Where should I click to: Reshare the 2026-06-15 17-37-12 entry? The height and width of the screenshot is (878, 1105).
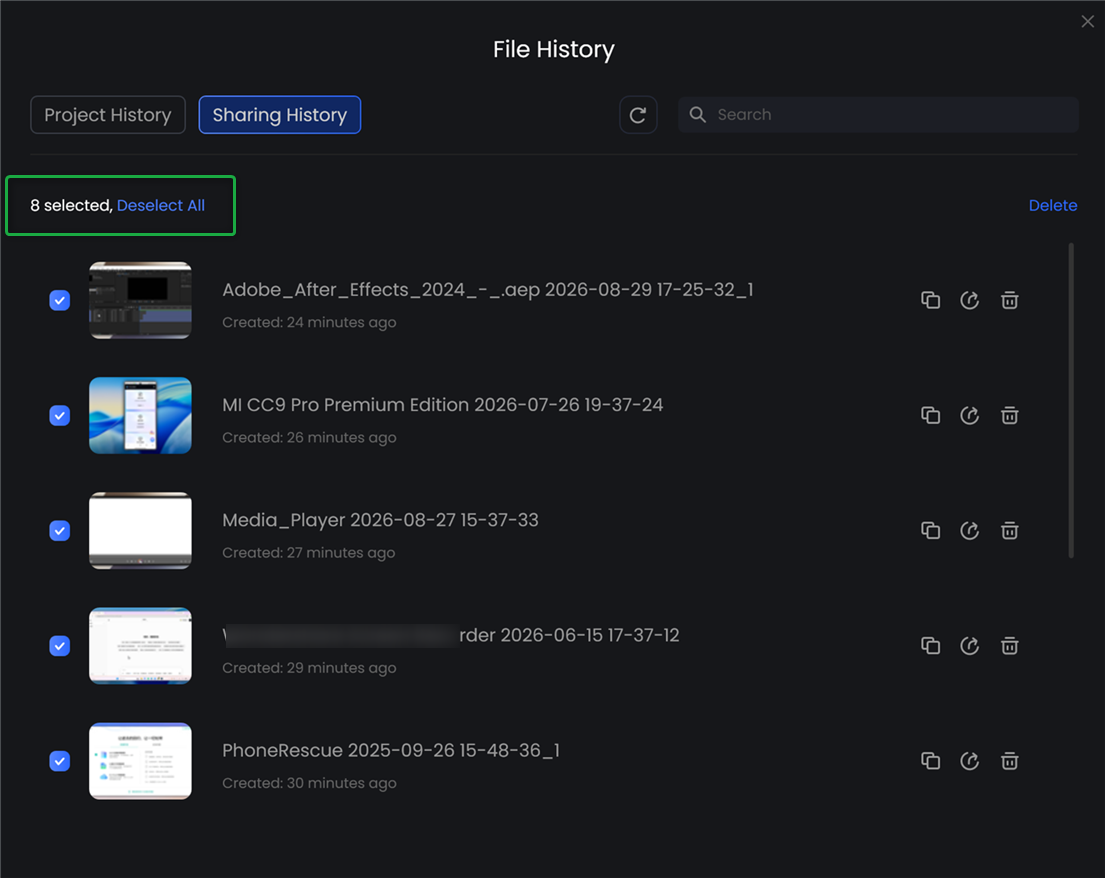coord(970,645)
